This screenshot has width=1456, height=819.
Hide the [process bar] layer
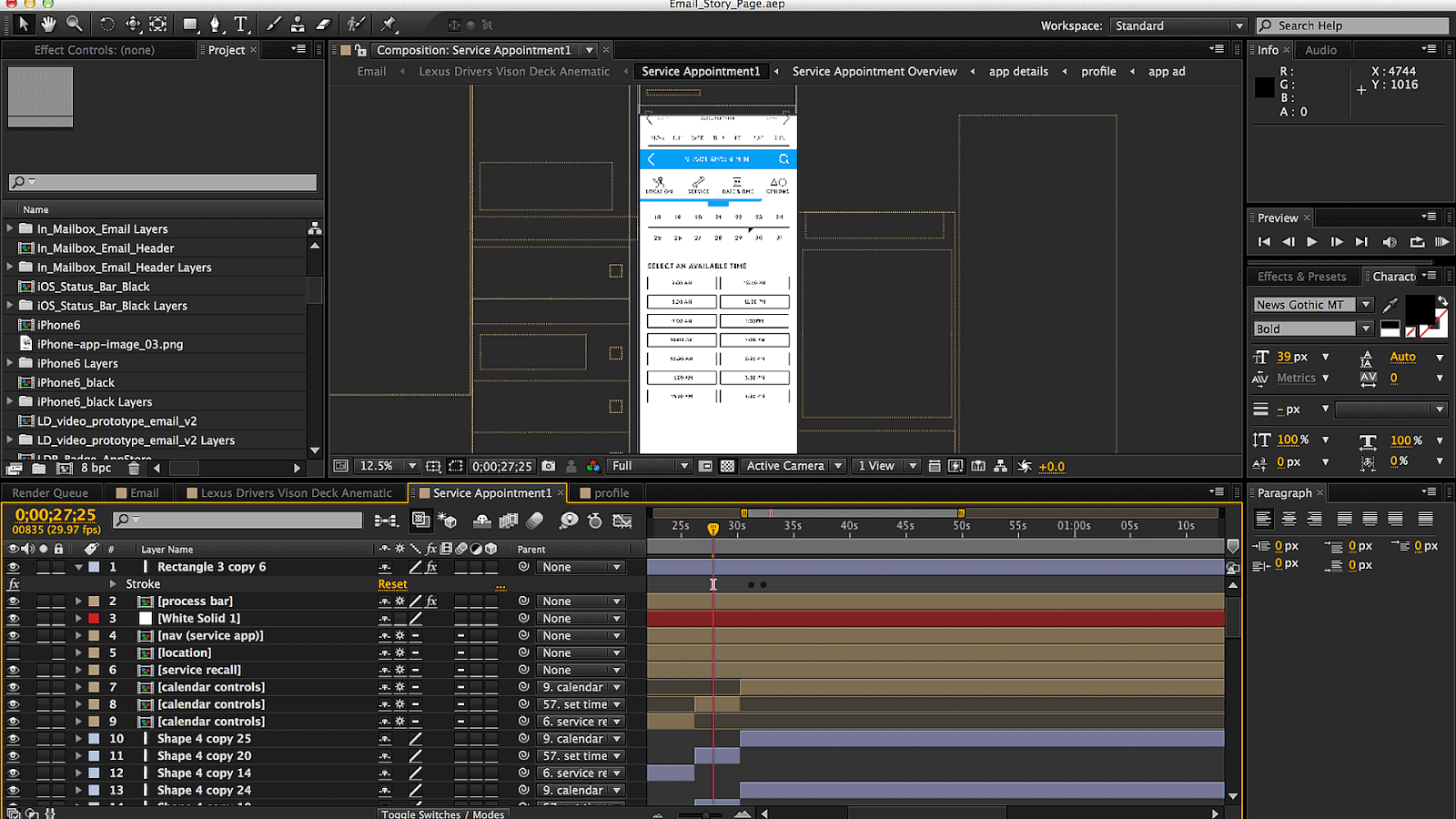click(x=13, y=601)
